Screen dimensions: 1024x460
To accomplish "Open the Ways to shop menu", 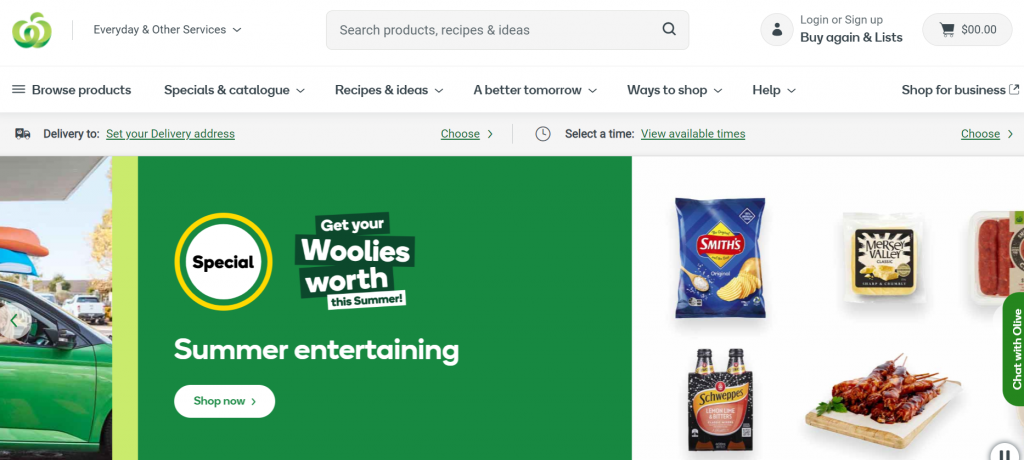I will point(675,90).
